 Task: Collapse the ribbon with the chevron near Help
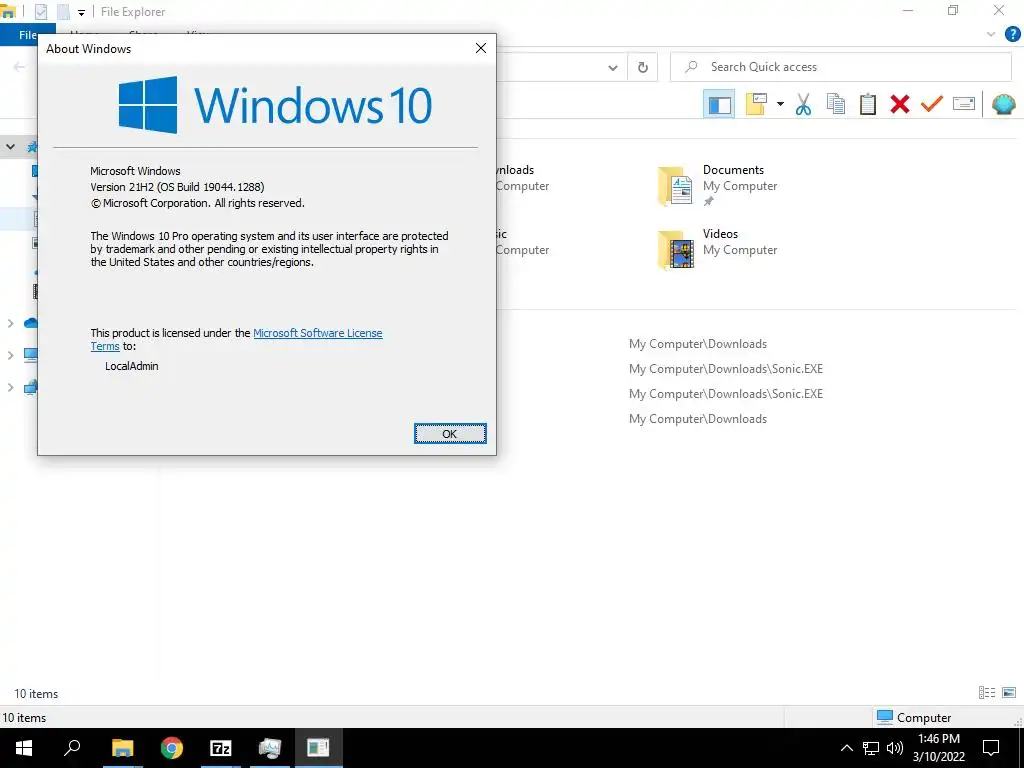point(991,34)
